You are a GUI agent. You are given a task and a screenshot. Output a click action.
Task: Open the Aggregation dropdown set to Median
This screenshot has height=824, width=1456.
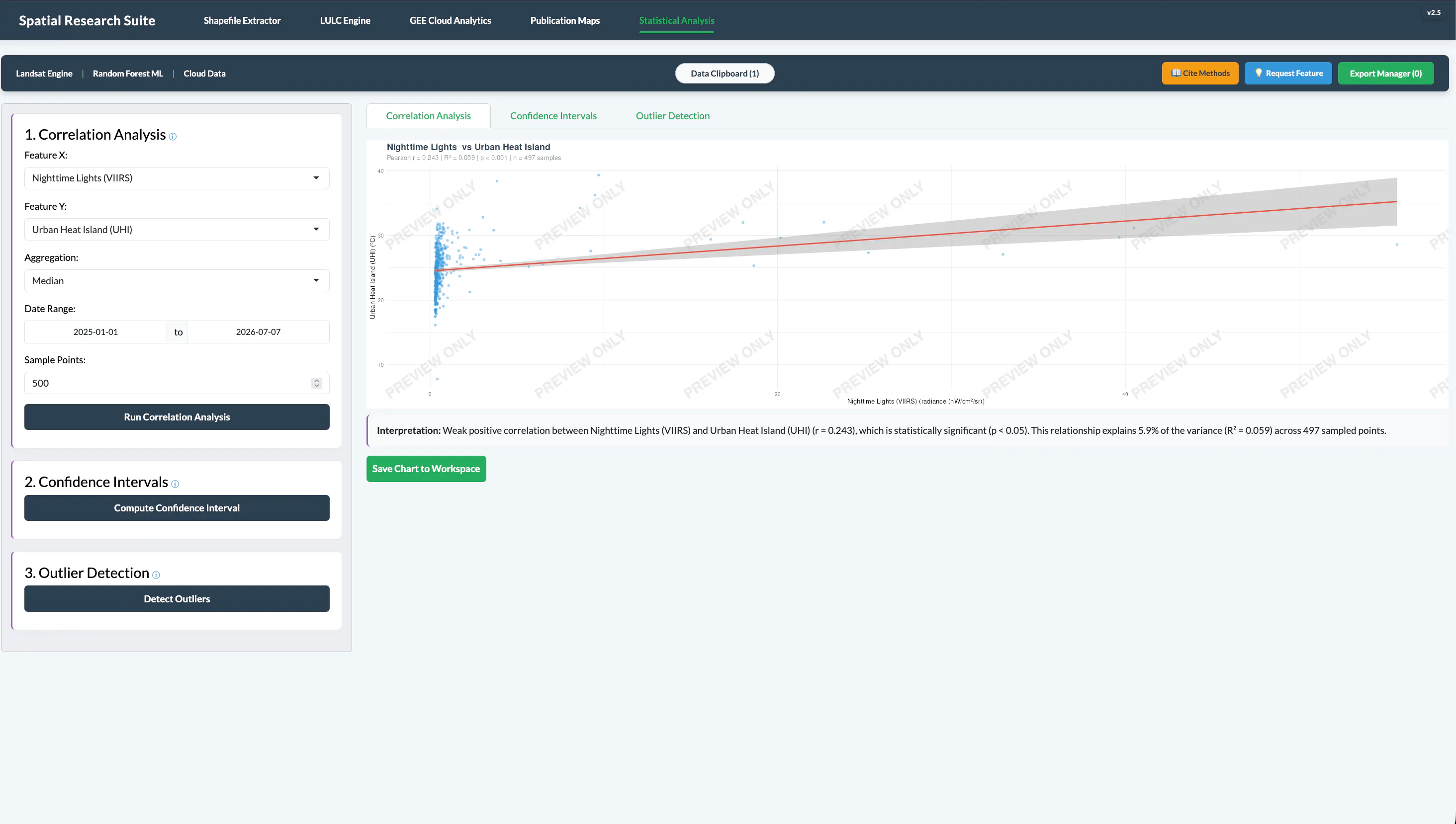point(177,281)
